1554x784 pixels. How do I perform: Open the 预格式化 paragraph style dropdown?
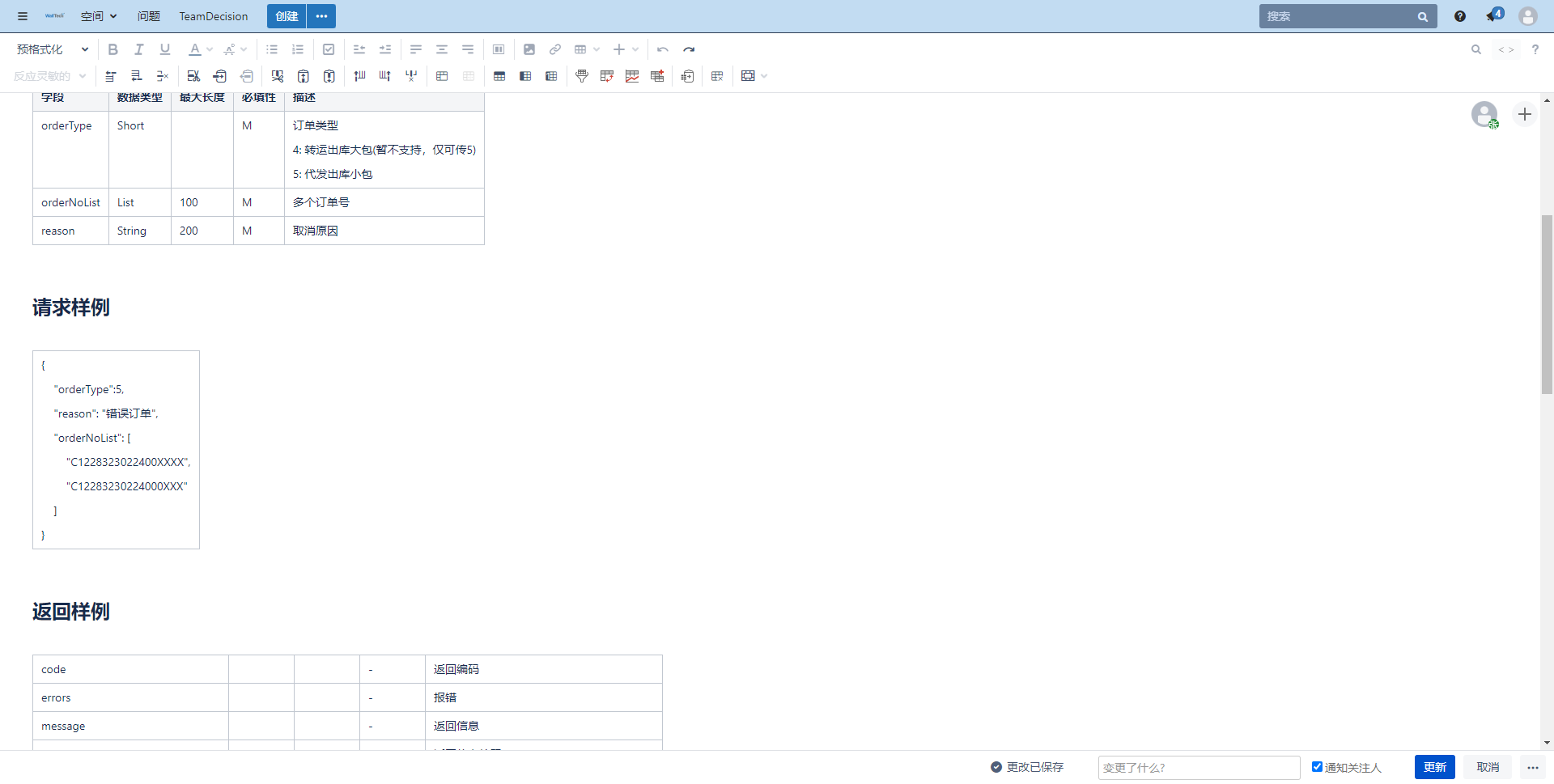point(53,49)
